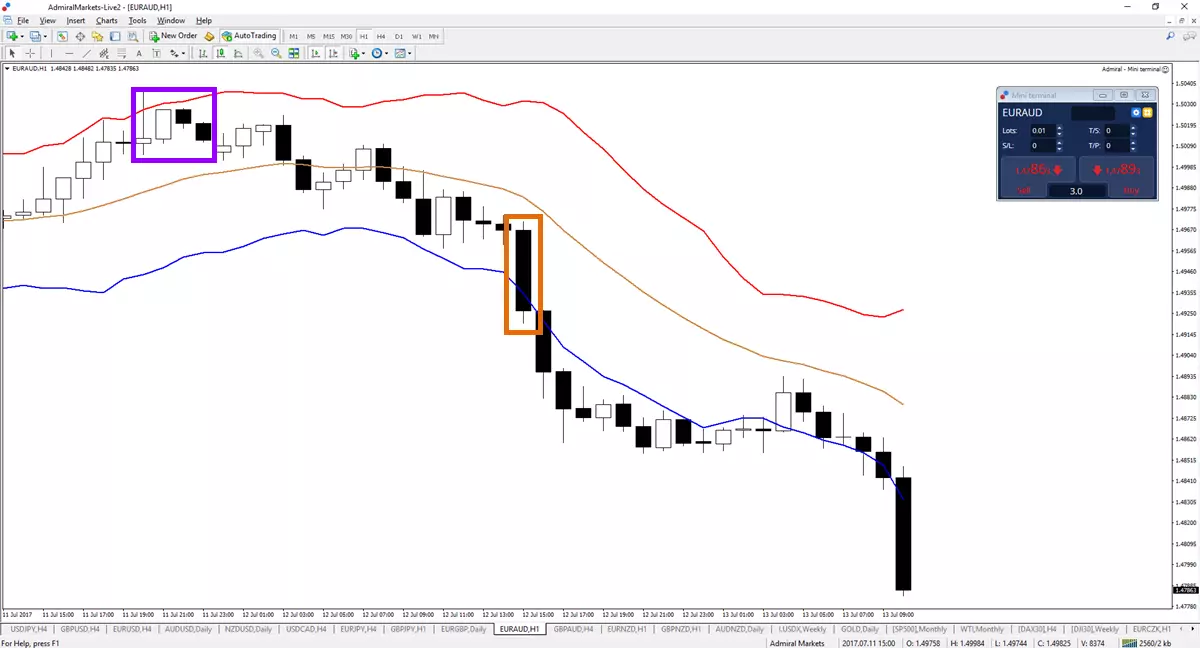Switch timeframe to H4

(381, 36)
